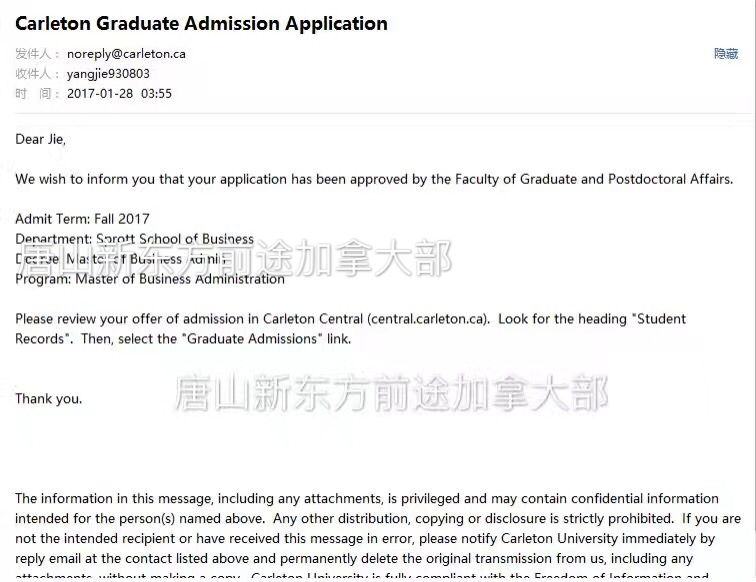Click the Degree line behind the watermark
Screen dimensions: 756x582
pos(121,259)
